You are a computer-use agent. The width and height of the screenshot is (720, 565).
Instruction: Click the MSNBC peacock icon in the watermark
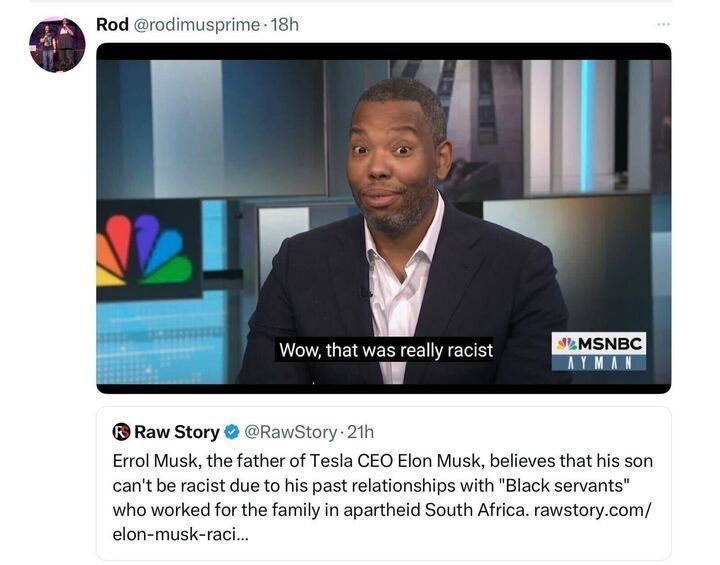(566, 344)
